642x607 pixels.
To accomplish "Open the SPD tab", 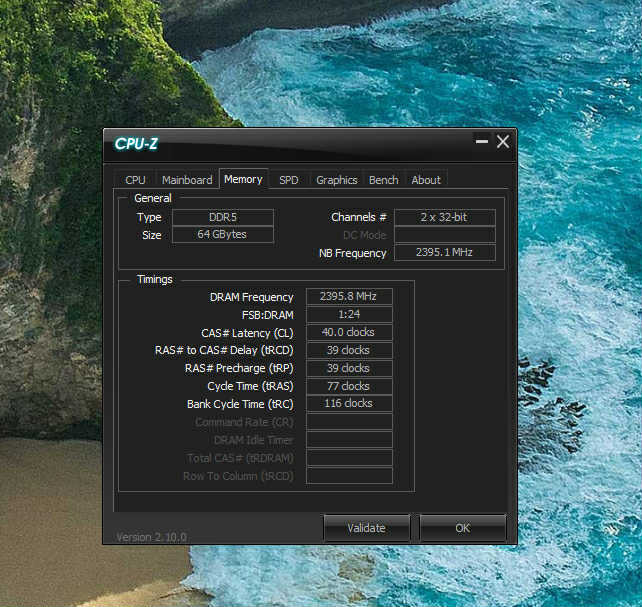I will click(x=289, y=180).
